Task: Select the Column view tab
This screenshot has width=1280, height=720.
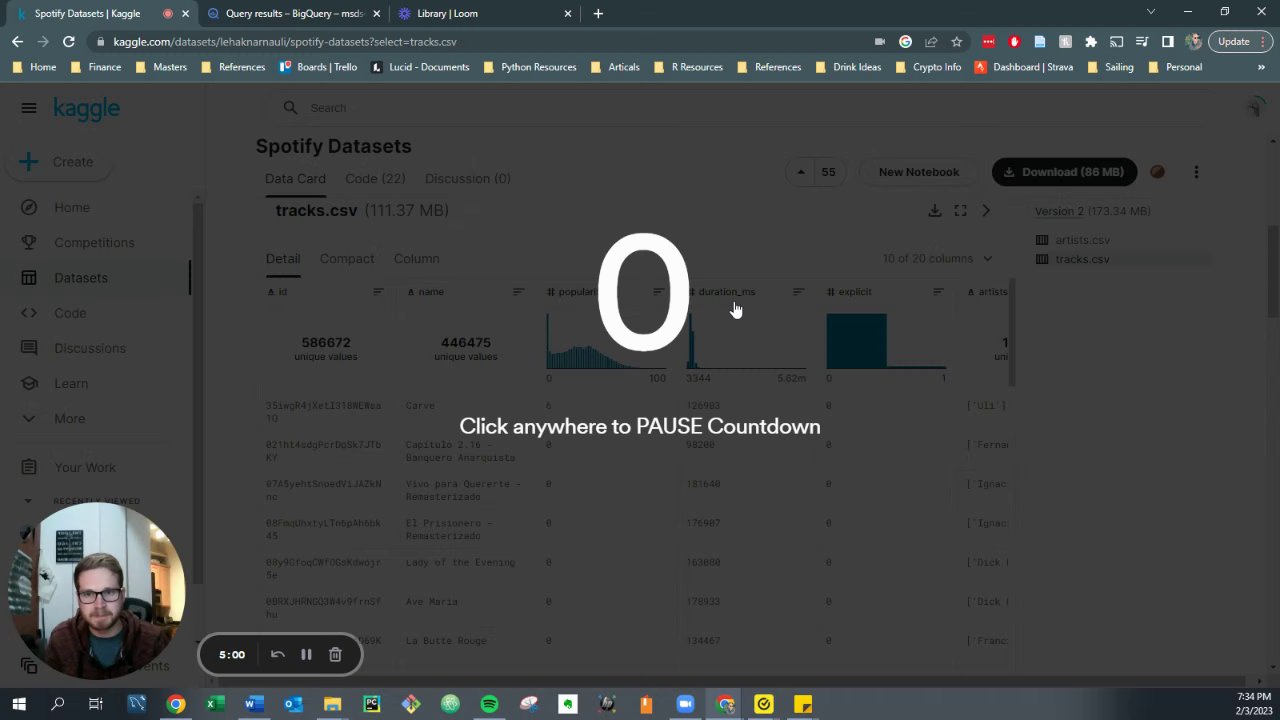Action: coord(416,258)
